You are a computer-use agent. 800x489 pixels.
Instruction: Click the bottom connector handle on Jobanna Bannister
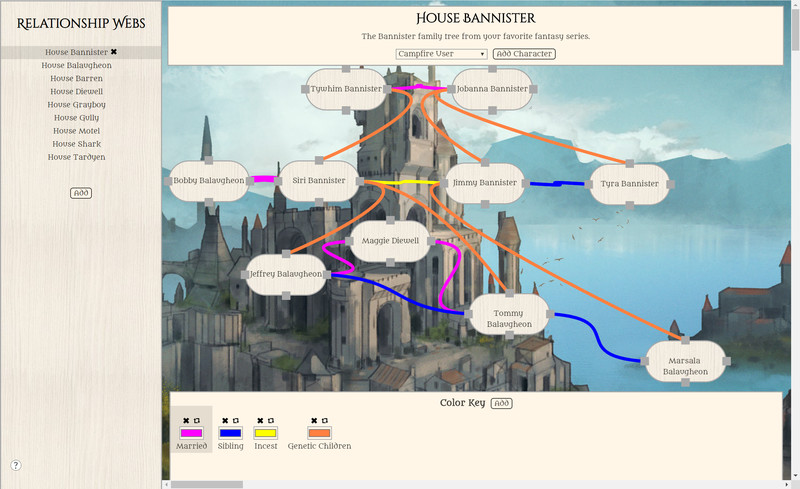[x=492, y=110]
